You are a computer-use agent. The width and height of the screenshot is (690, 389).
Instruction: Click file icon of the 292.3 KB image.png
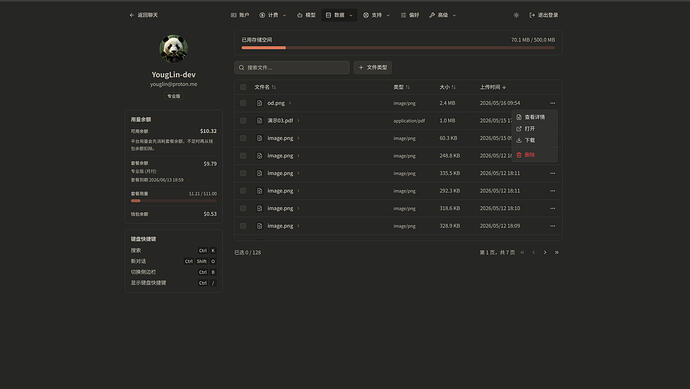[259, 191]
